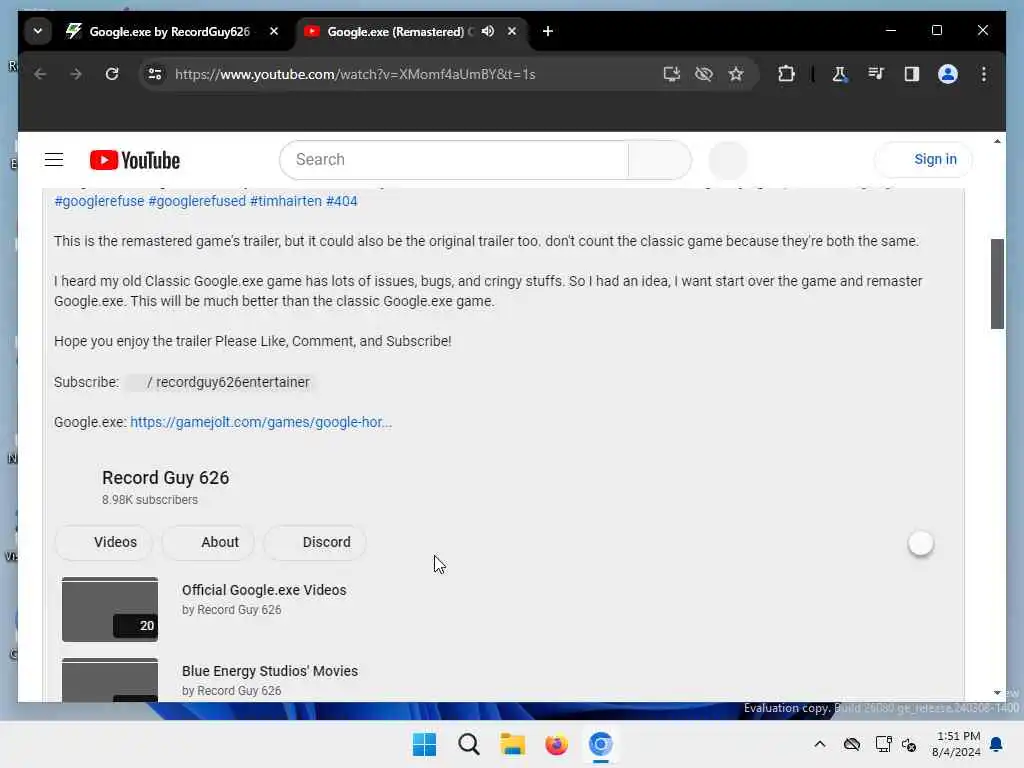Open the #timhairten hashtag
The width and height of the screenshot is (1024, 768).
286,201
